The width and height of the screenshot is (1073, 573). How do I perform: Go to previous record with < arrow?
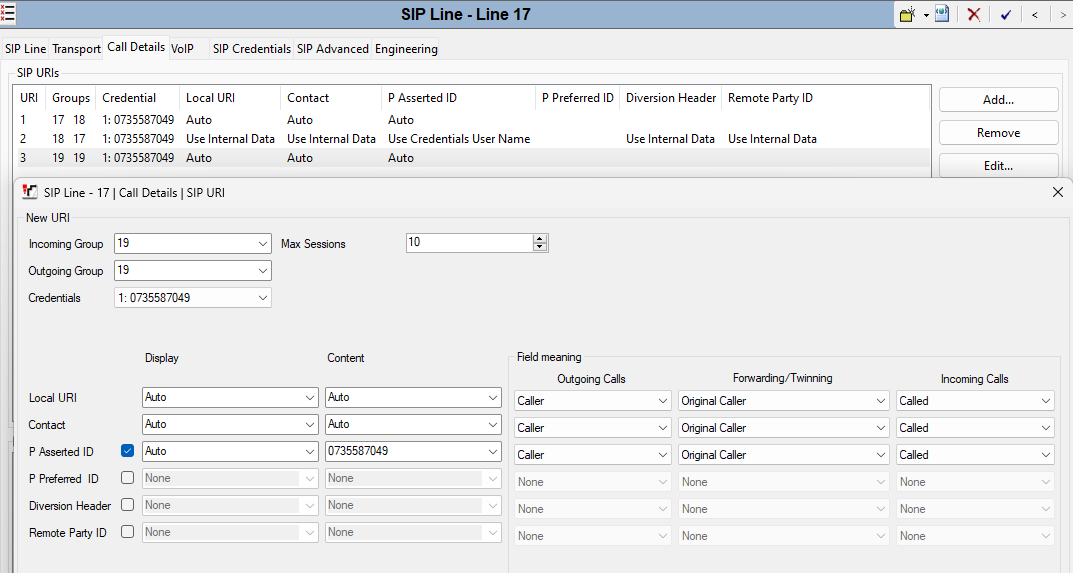tap(1035, 14)
